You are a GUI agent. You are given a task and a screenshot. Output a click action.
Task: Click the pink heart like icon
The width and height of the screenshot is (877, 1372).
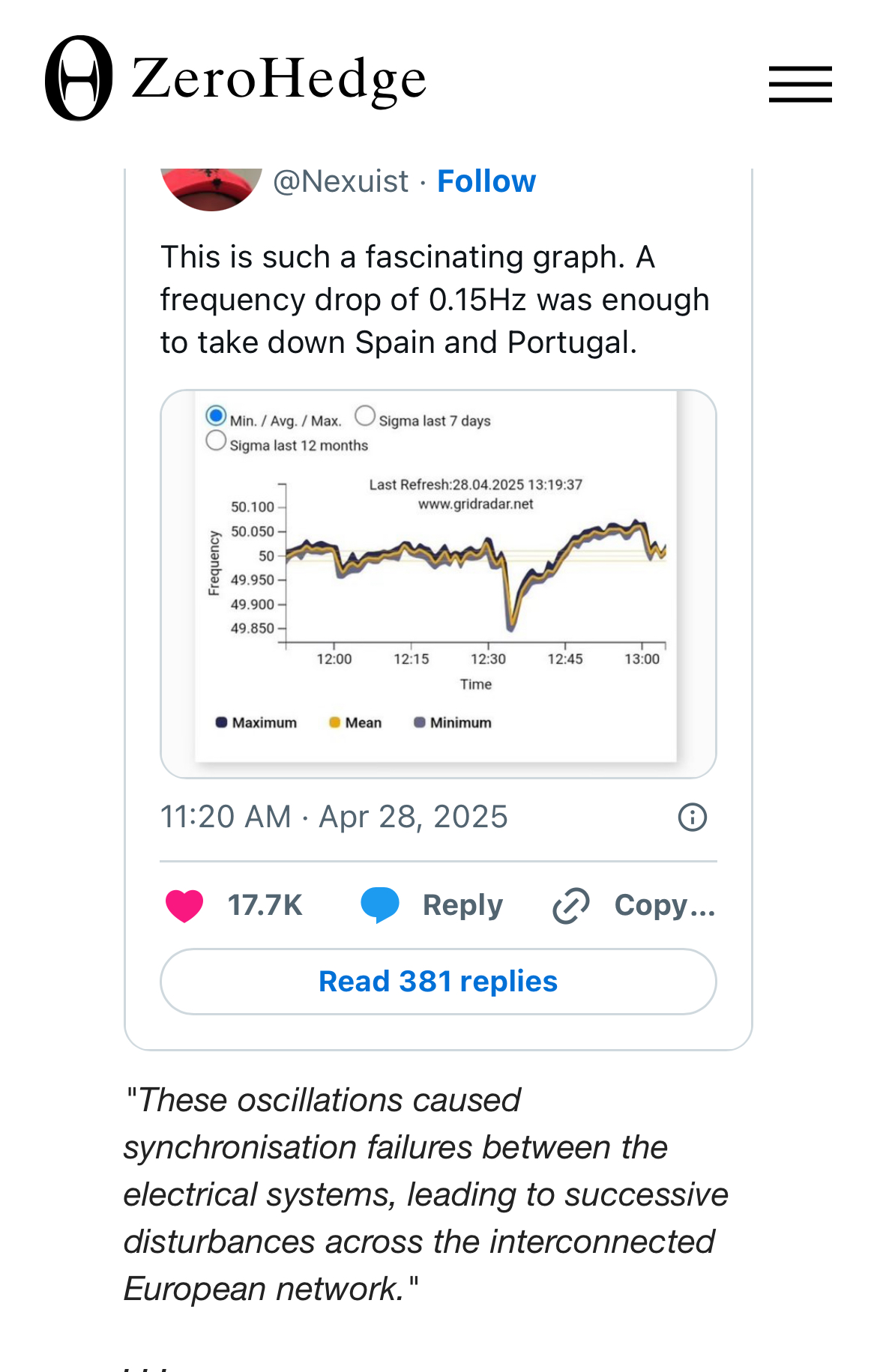point(184,905)
